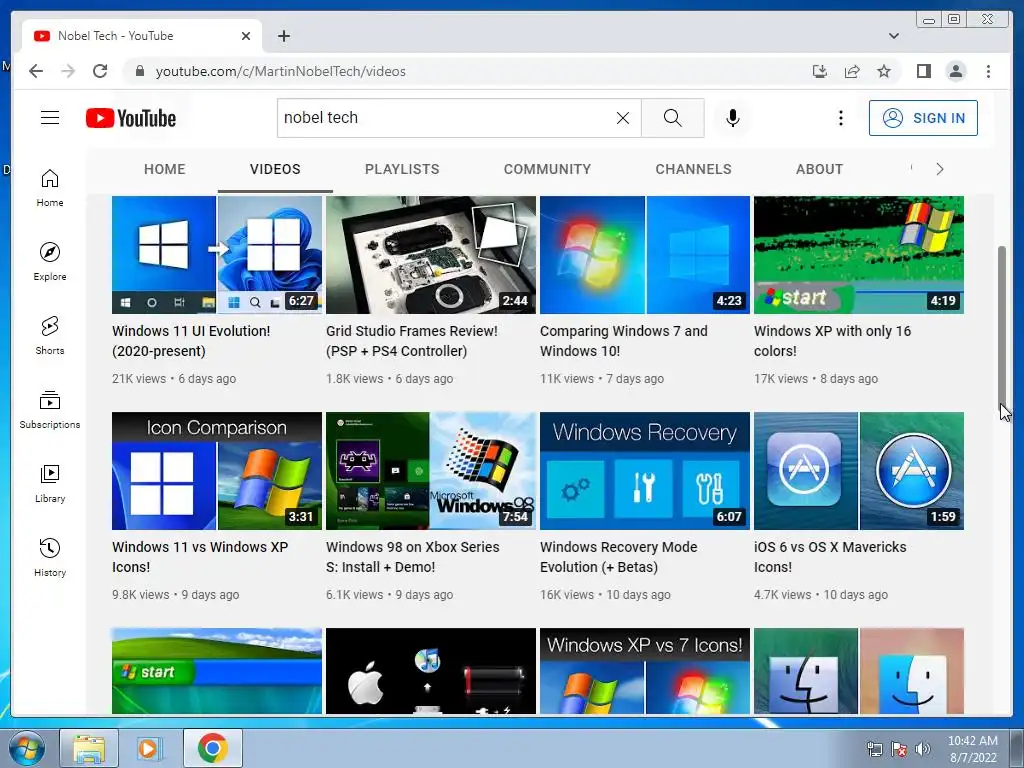Open Explore in the sidebar
The width and height of the screenshot is (1024, 768).
point(50,262)
